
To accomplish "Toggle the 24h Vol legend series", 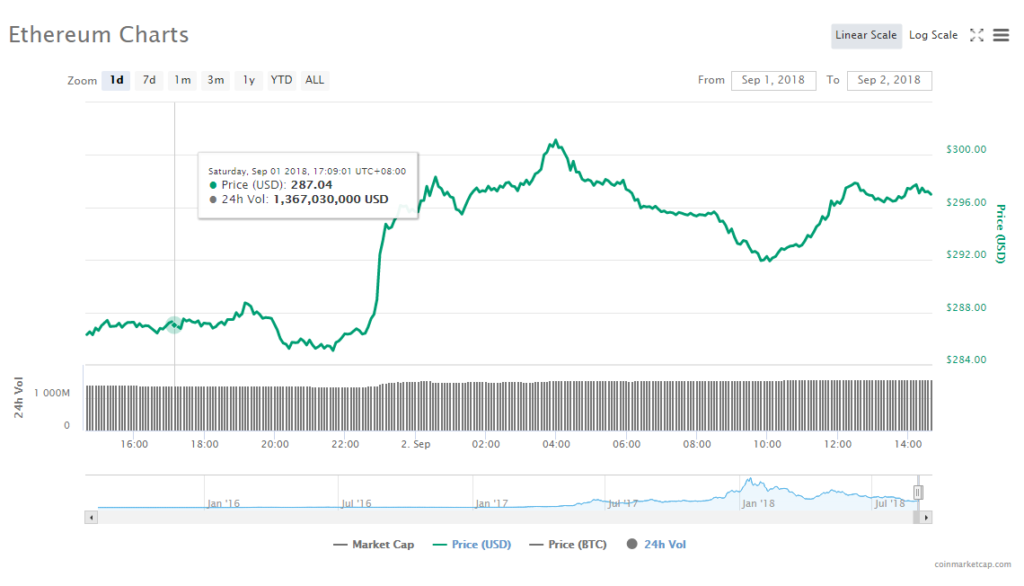I will tap(656, 545).
